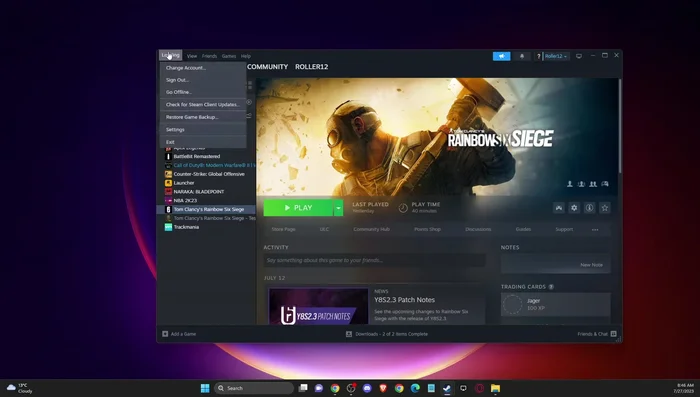Open the Points Shop link
This screenshot has height=397, width=700.
pyautogui.click(x=427, y=229)
